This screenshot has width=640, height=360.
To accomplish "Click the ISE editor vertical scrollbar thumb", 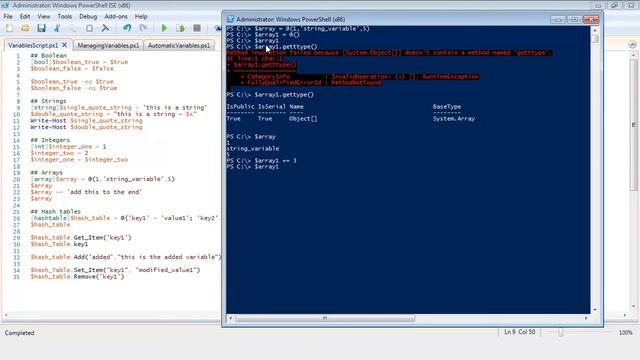I will (x=633, y=124).
